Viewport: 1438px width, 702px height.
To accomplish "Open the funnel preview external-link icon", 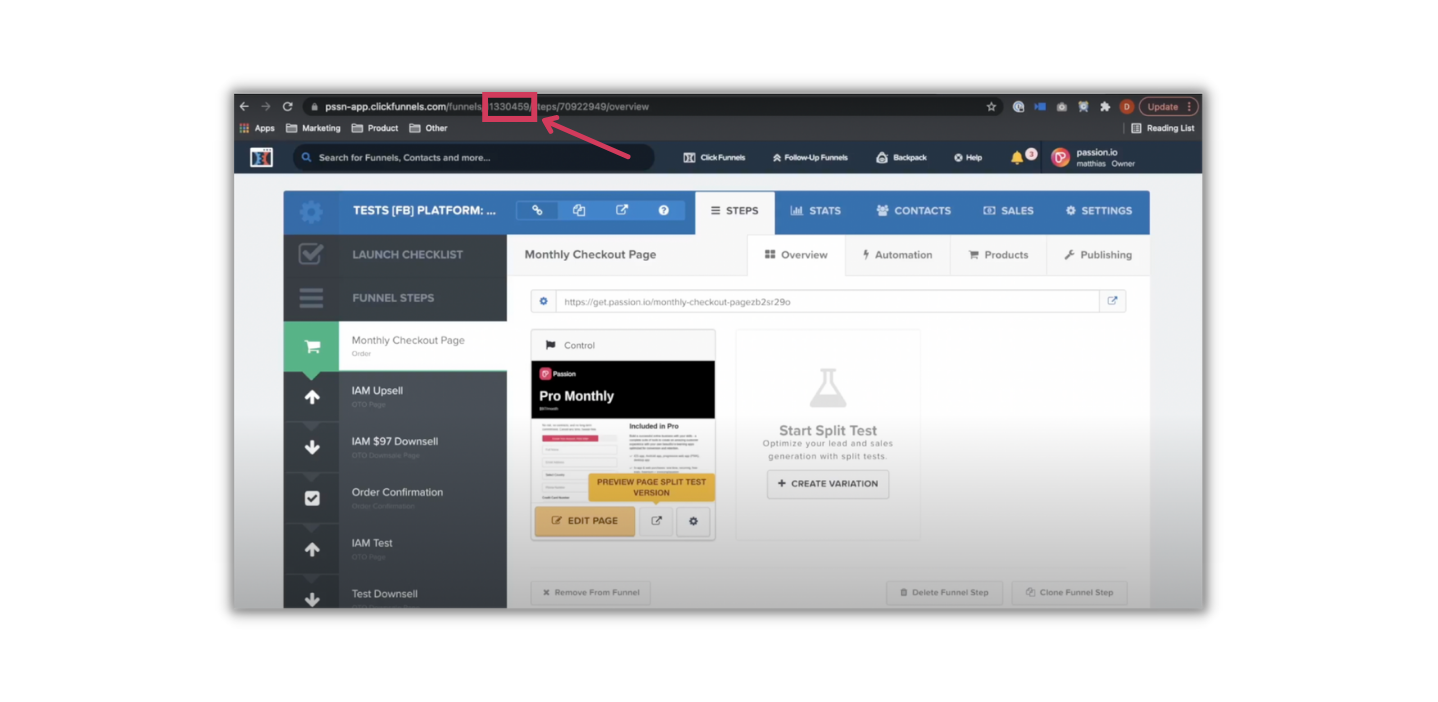I will point(622,209).
